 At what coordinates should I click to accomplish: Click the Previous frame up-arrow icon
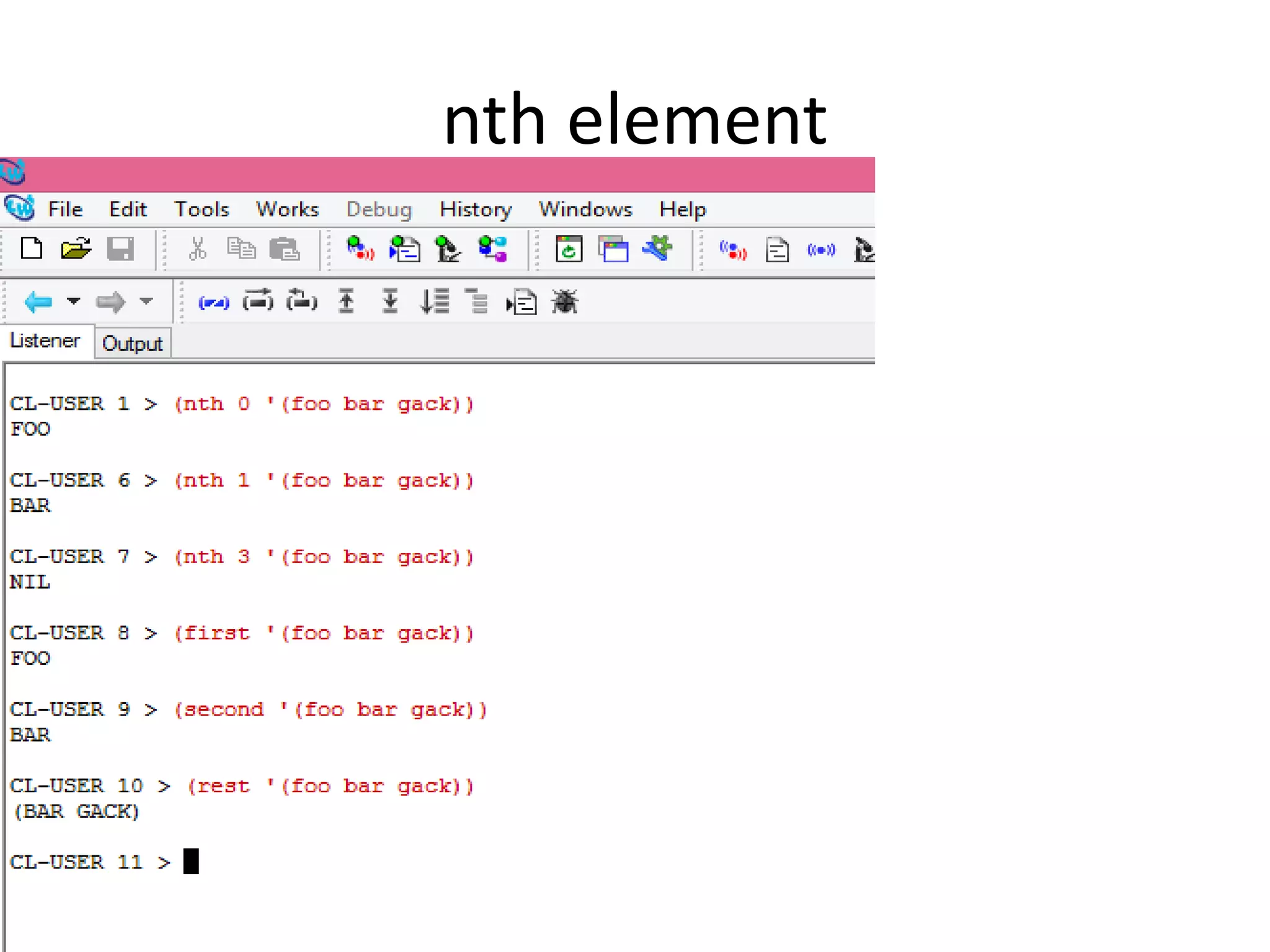pos(346,302)
